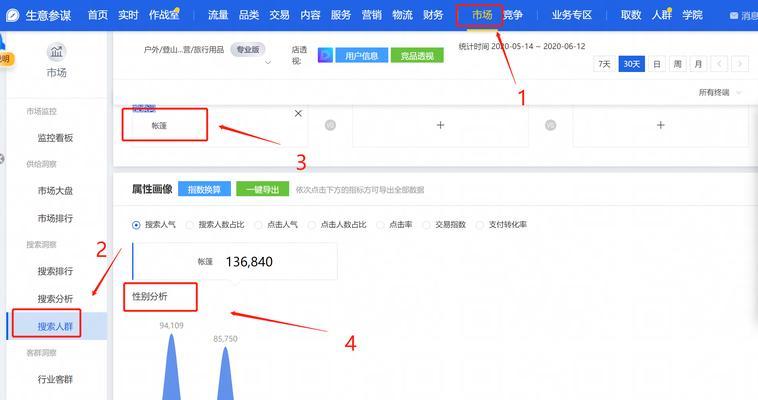Select 点击人气 radio button
Screen dimensions: 758x400
259,225
